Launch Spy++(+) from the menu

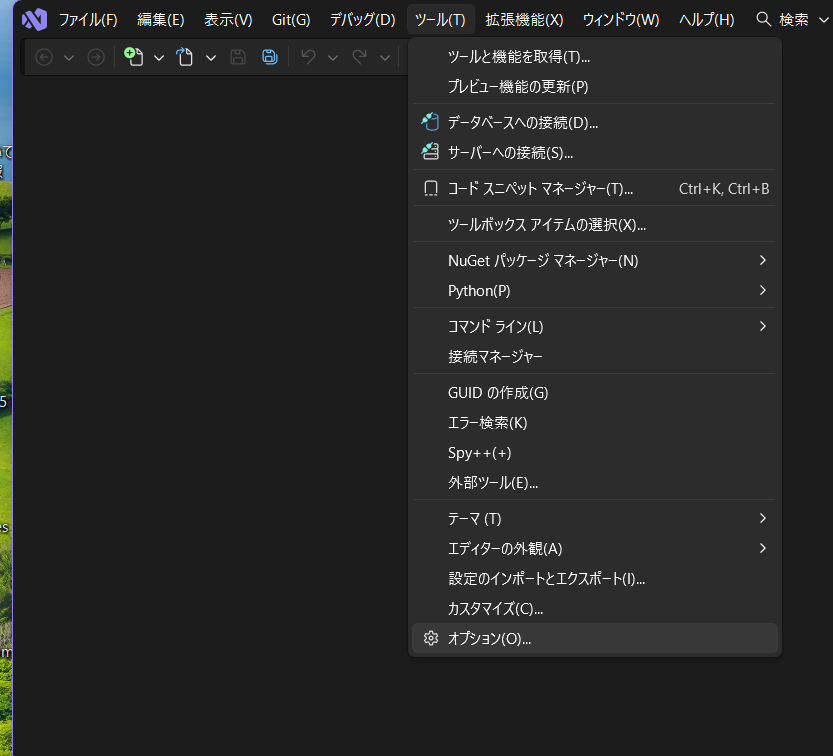(x=594, y=453)
